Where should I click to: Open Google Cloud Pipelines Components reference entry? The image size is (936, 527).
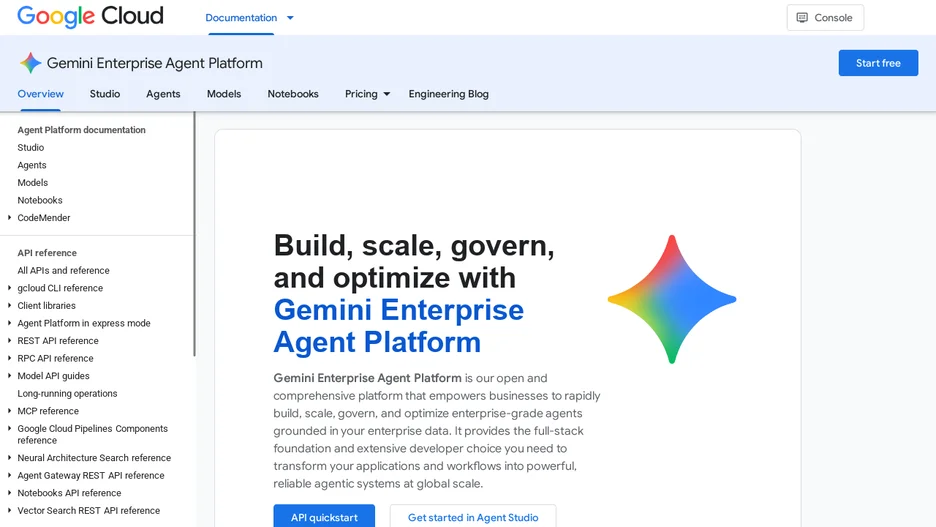(x=93, y=434)
